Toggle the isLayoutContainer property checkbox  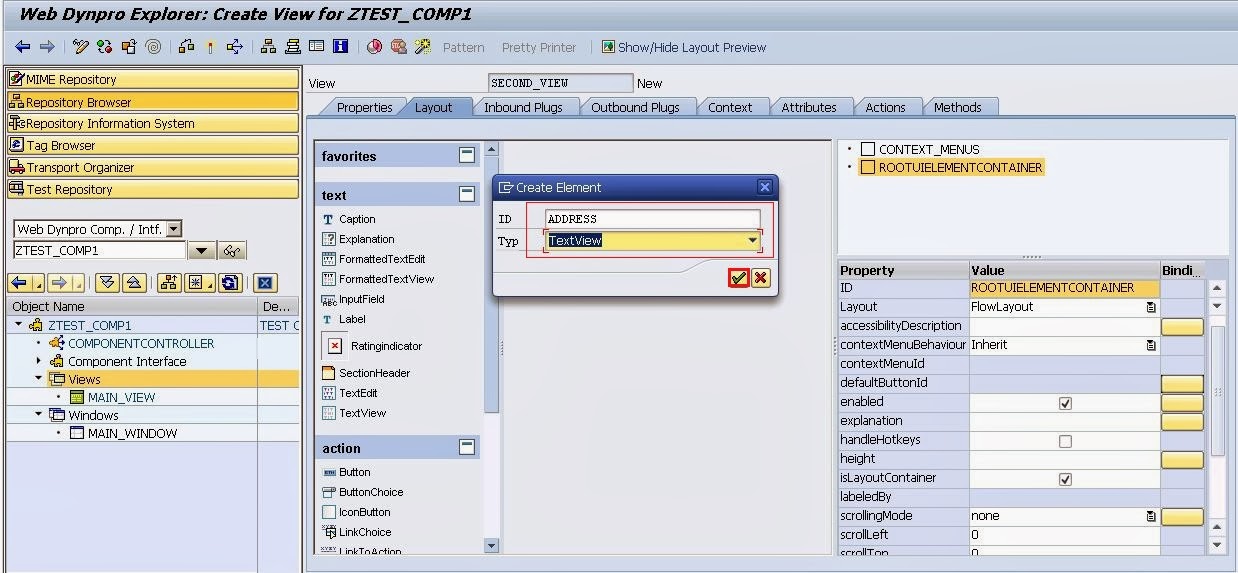tap(1065, 479)
